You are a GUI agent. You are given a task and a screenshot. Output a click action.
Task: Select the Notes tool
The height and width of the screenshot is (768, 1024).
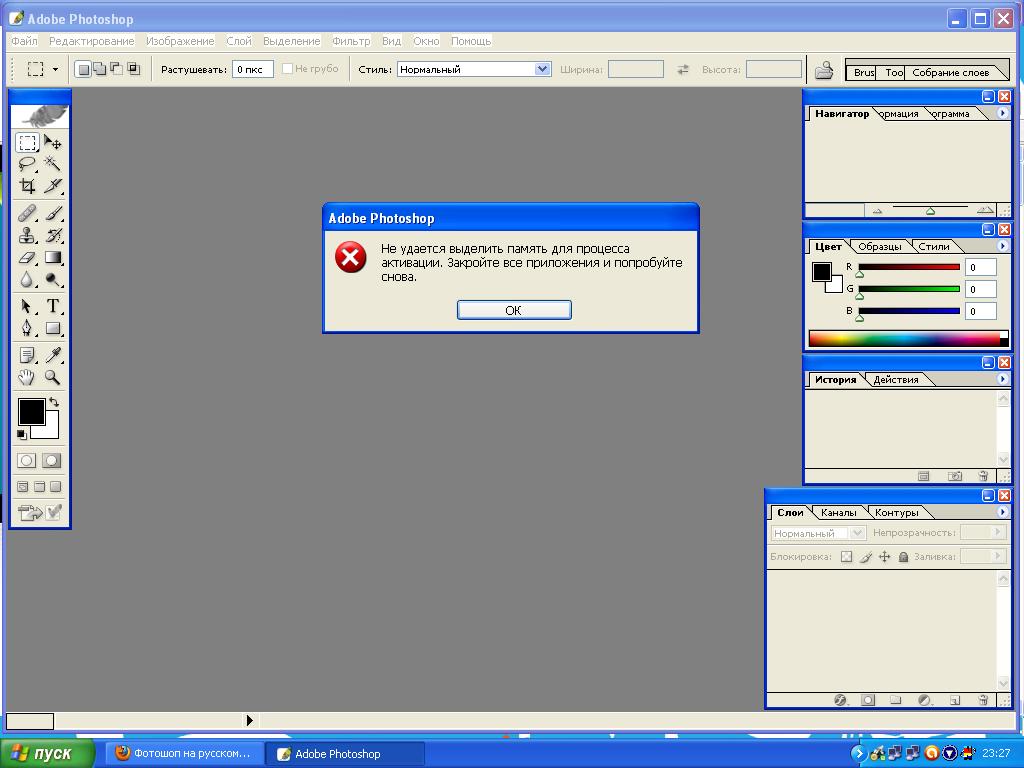tap(27, 355)
